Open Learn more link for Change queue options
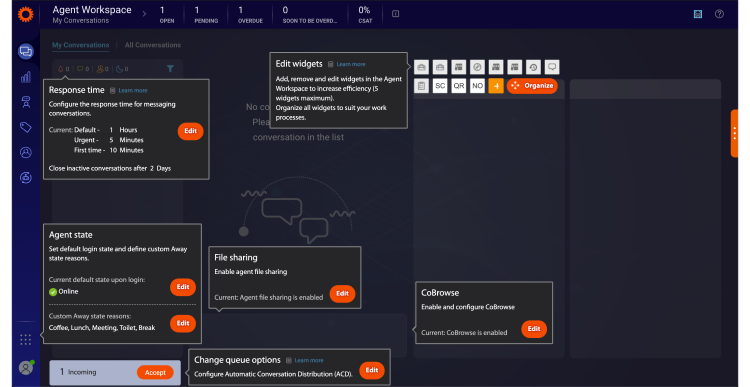The height and width of the screenshot is (387, 750). click(x=309, y=360)
